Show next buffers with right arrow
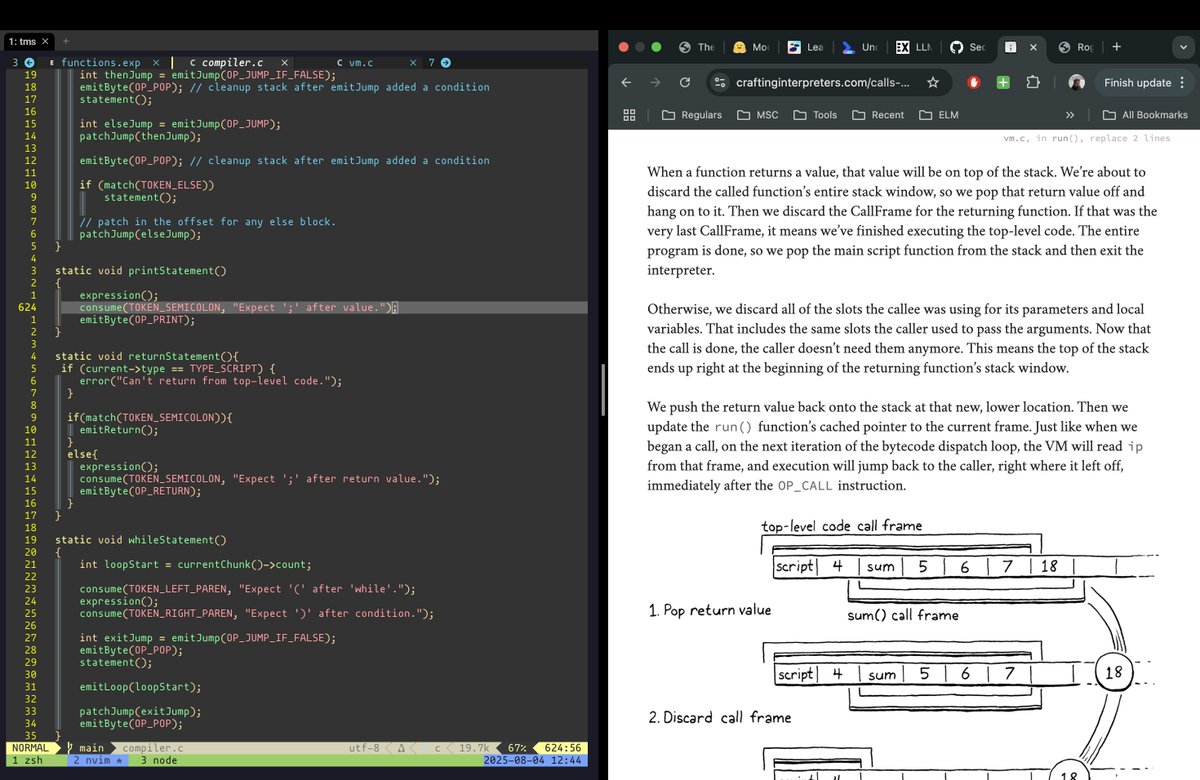Screen dimensions: 1200x780 pos(445,63)
